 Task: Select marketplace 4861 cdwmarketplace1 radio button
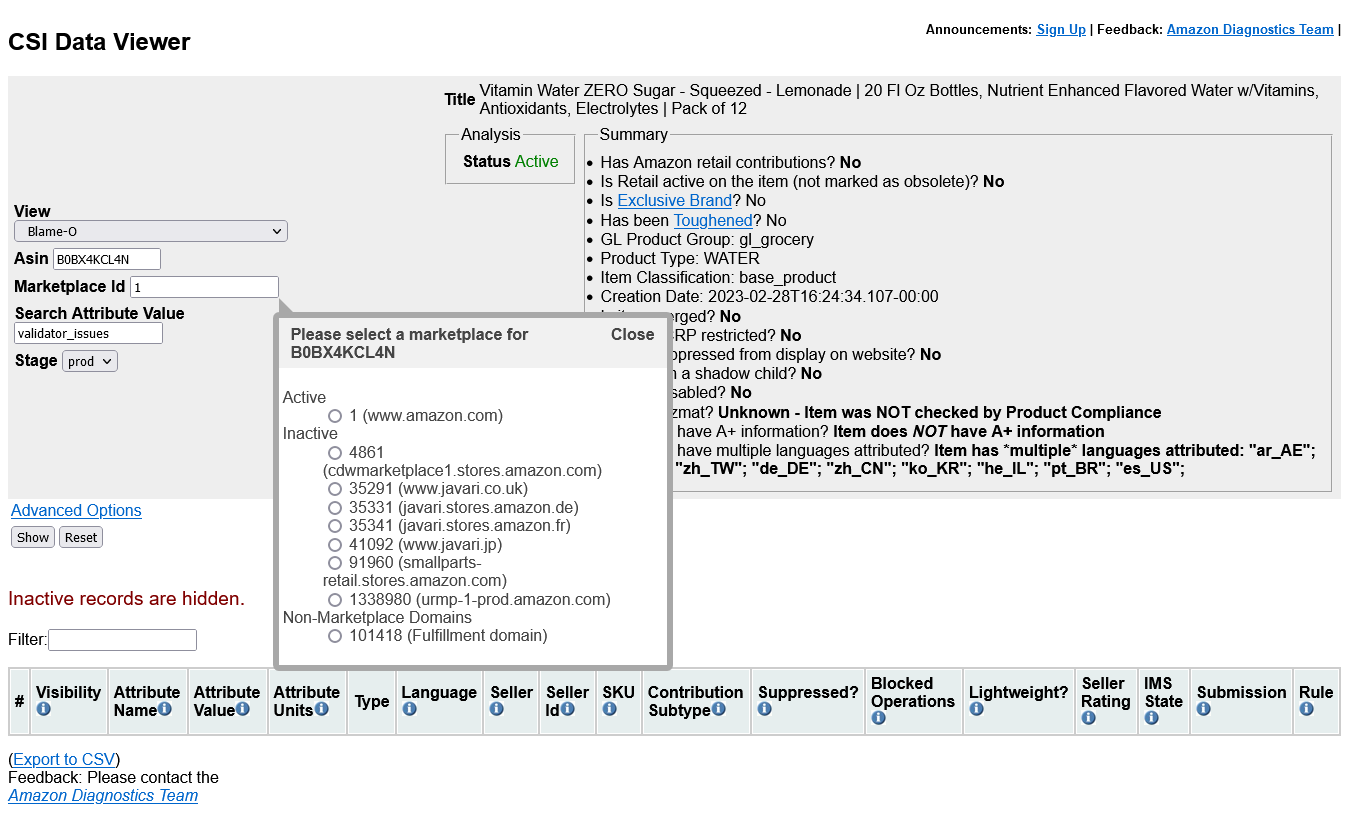(x=335, y=453)
